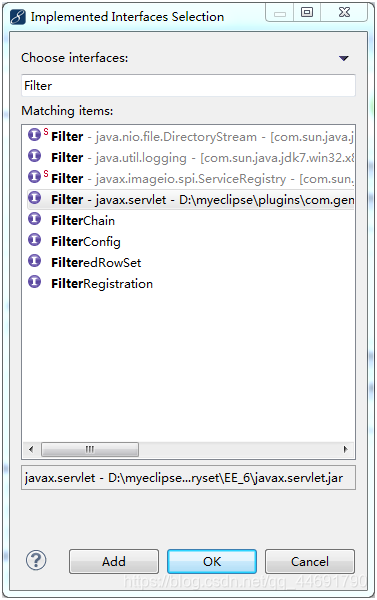Click interface icon beside FilteredRowSet
Viewport: 377px width, 600px height.
tap(34, 261)
